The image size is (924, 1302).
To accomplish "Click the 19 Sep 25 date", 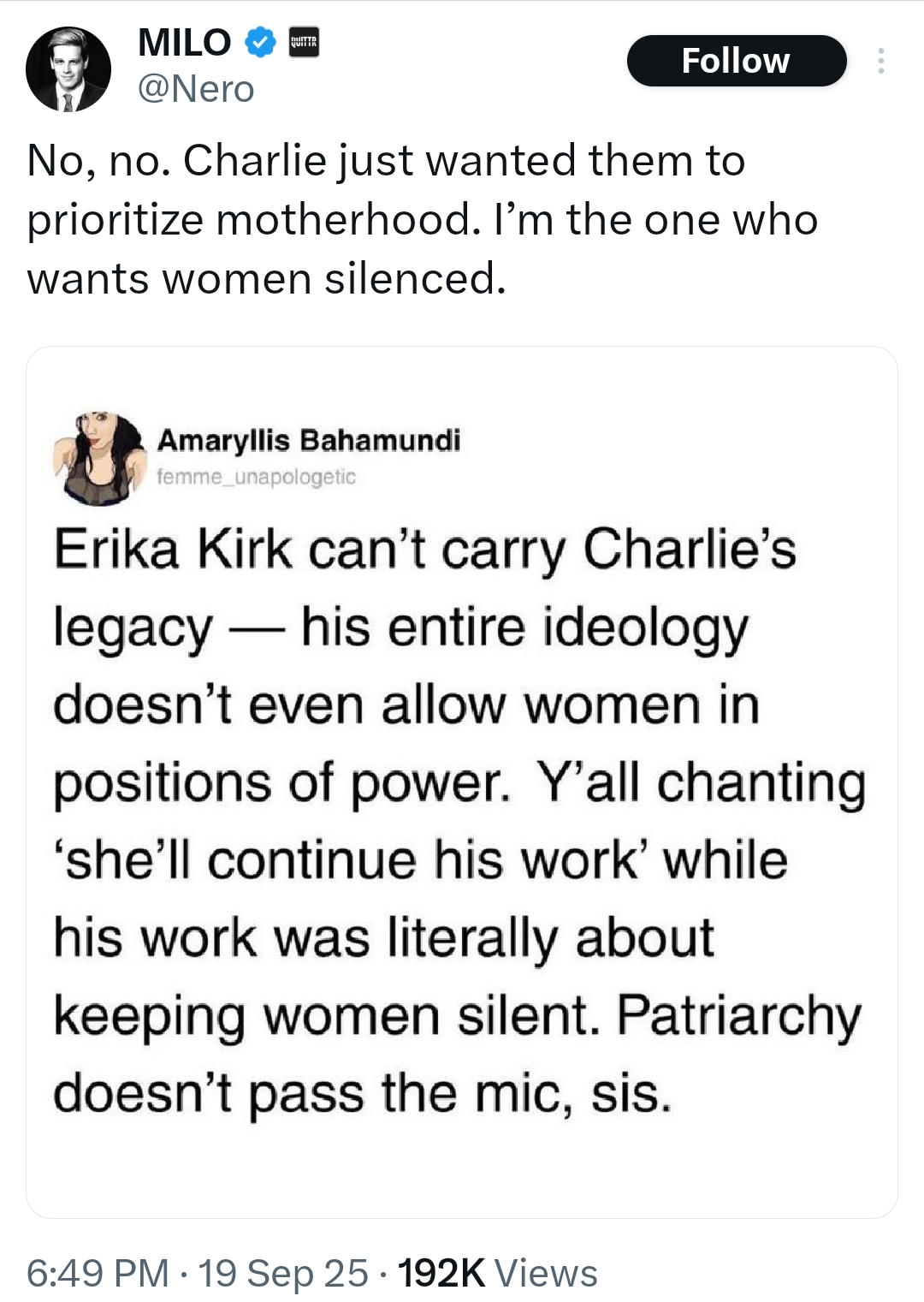I will pos(283,1273).
